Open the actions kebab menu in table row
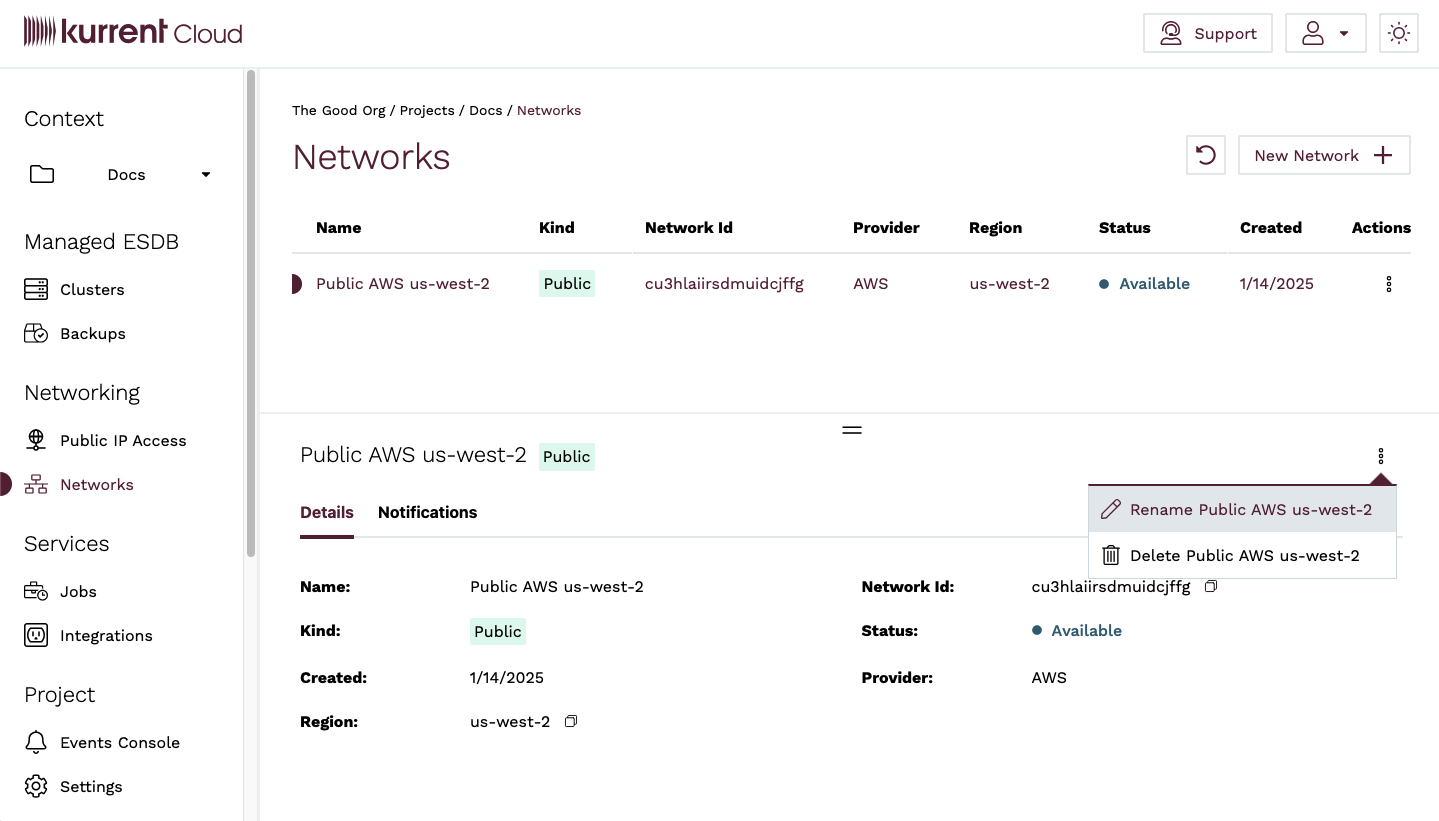Viewport: 1439px width, 821px height. click(1388, 284)
